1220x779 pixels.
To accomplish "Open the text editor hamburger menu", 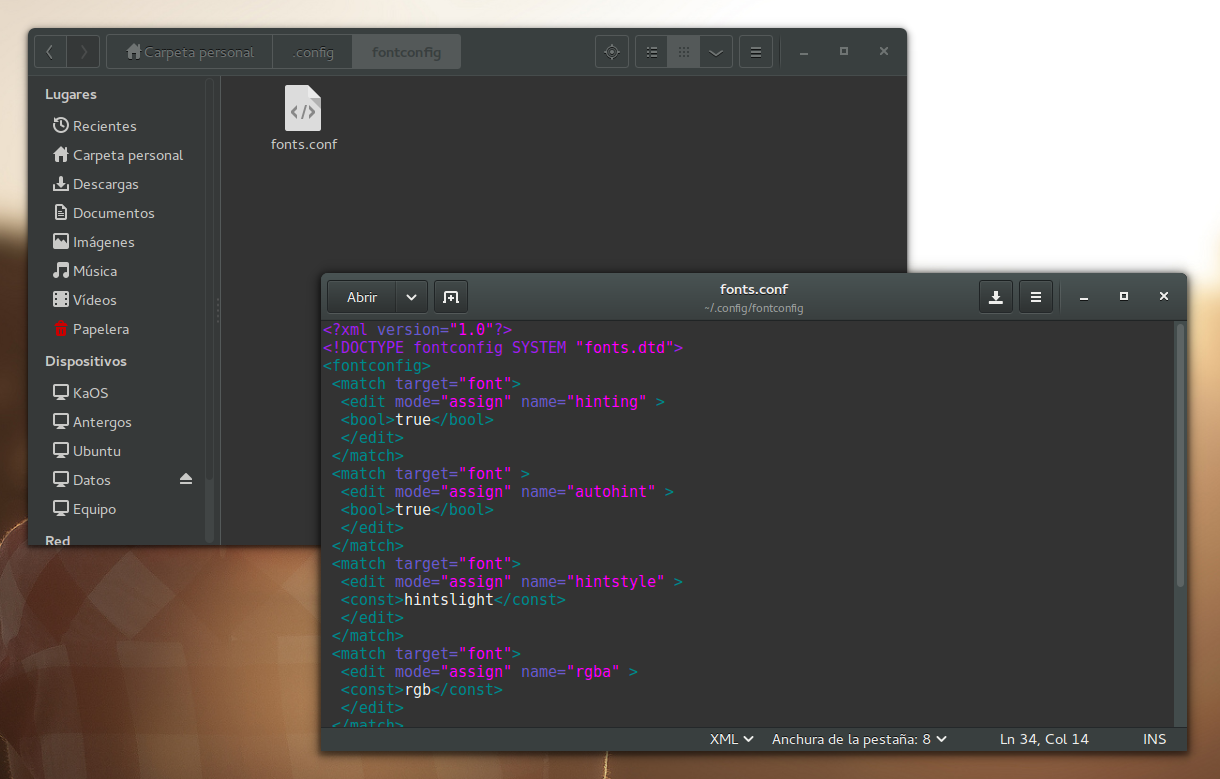I will point(1036,297).
